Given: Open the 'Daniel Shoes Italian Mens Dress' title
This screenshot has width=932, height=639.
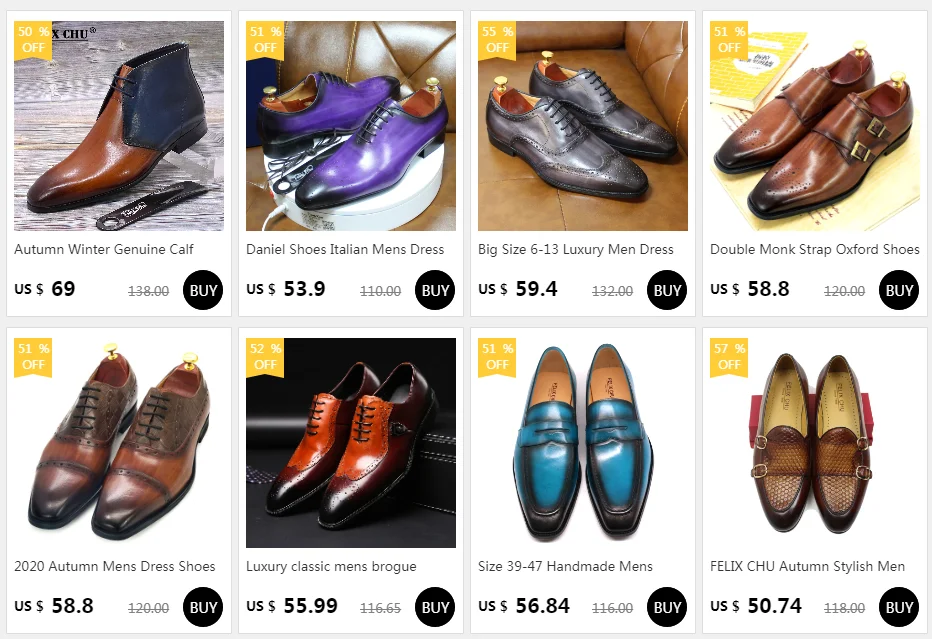Looking at the screenshot, I should click(x=345, y=249).
